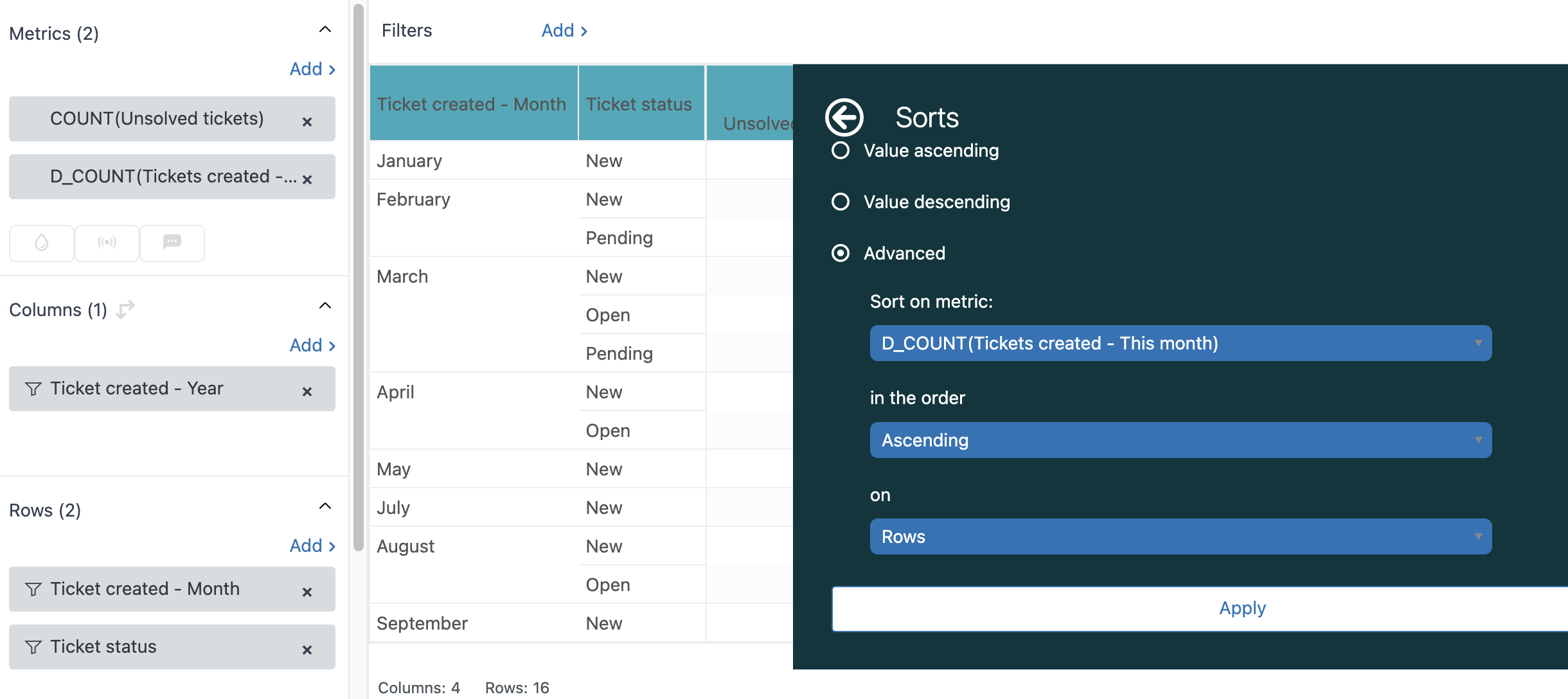The height and width of the screenshot is (699, 1568).
Task: Select Value descending radio option
Action: click(840, 202)
